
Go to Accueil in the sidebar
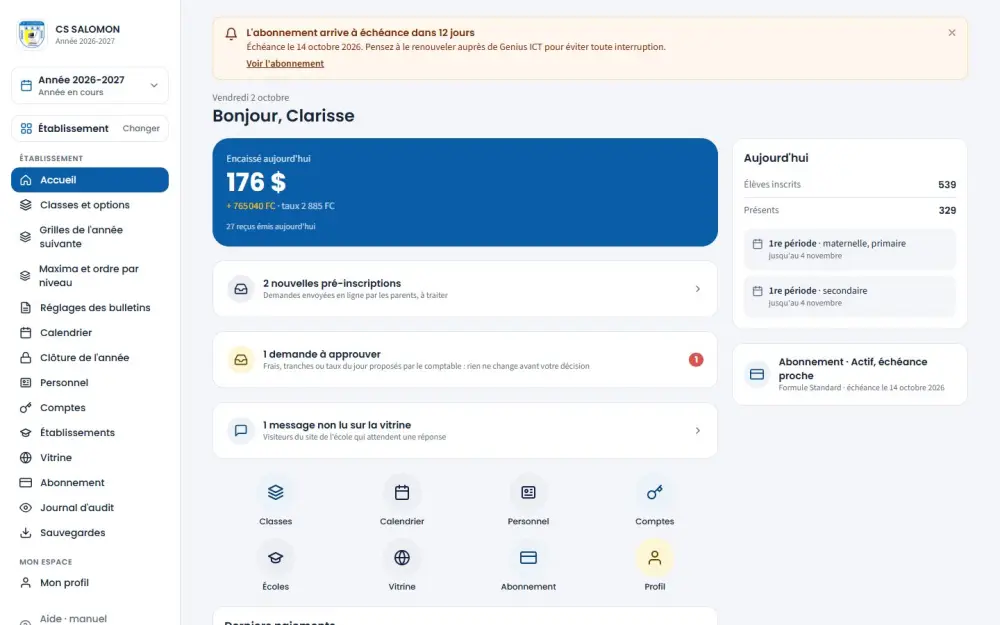[x=90, y=180]
